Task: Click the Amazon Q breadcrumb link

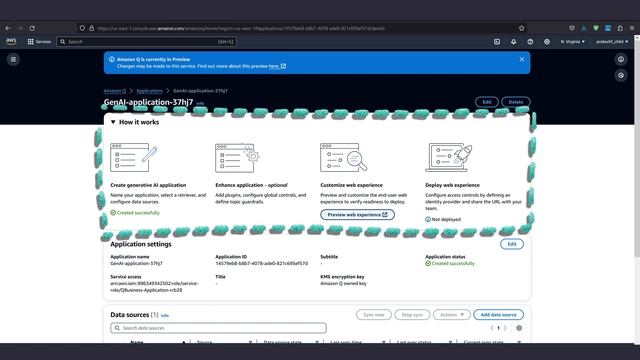Action: click(115, 91)
